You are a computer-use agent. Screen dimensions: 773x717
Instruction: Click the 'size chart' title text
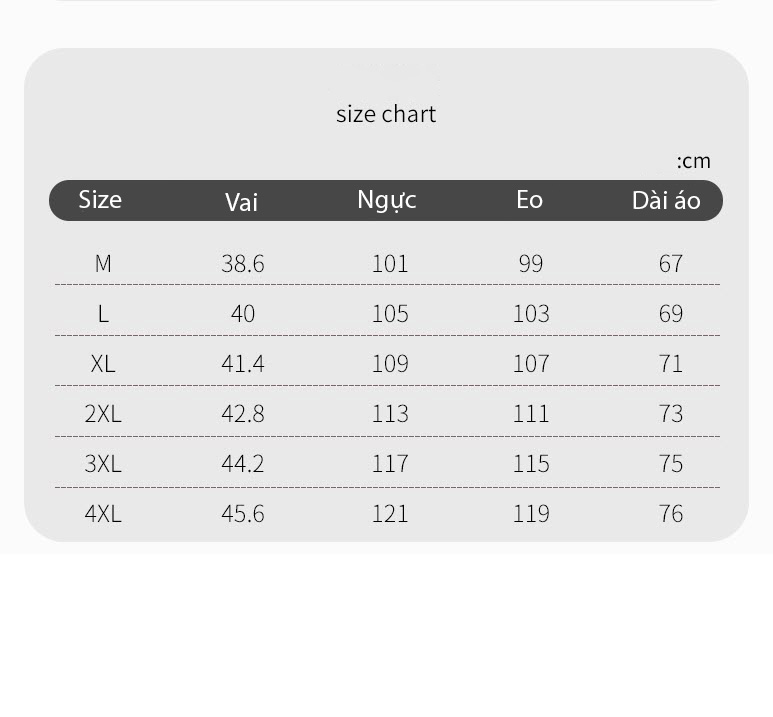tap(386, 114)
